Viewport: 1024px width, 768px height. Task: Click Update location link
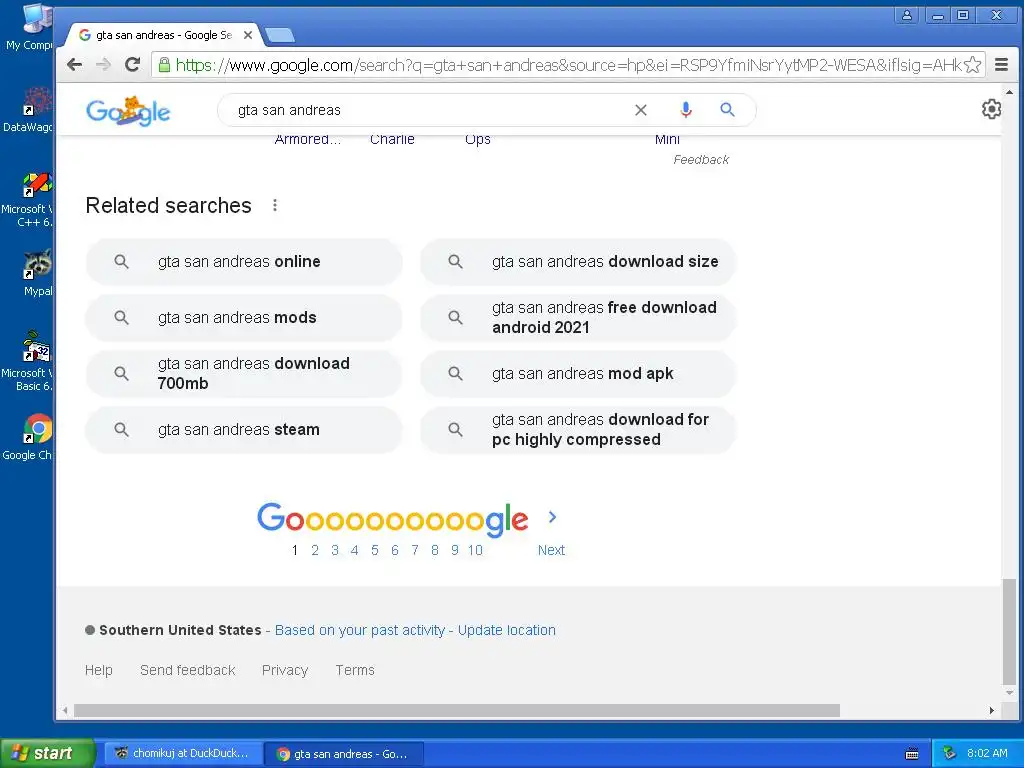point(507,630)
